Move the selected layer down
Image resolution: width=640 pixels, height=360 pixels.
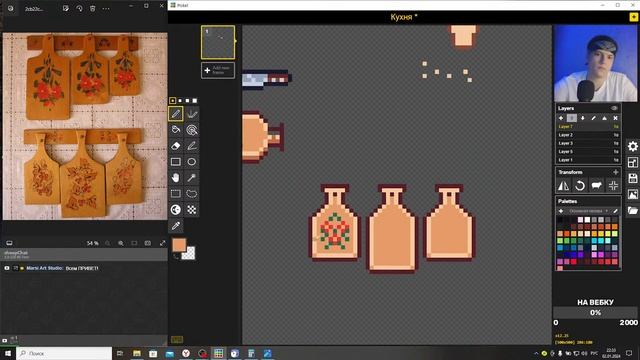(x=583, y=118)
